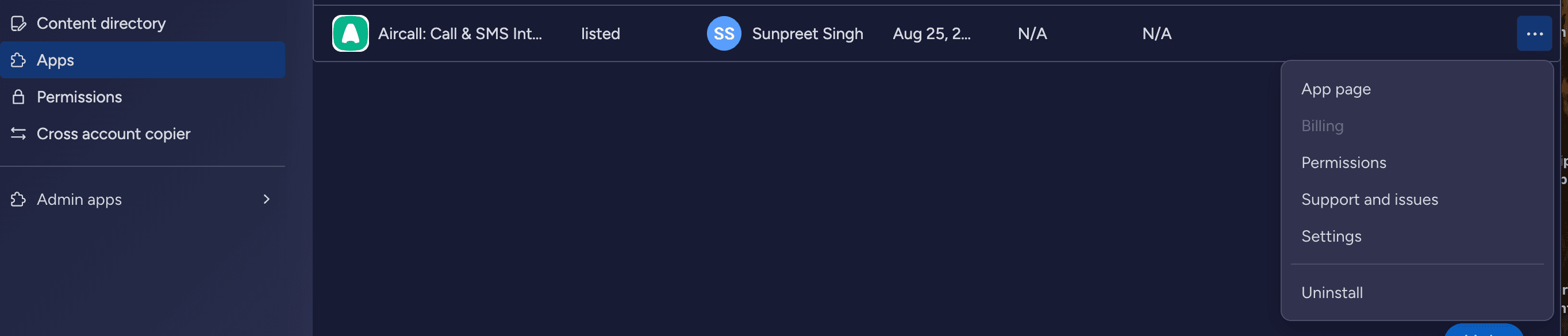Choose Permissions in the dropdown menu
Screen dimensions: 1568x336
point(1343,163)
